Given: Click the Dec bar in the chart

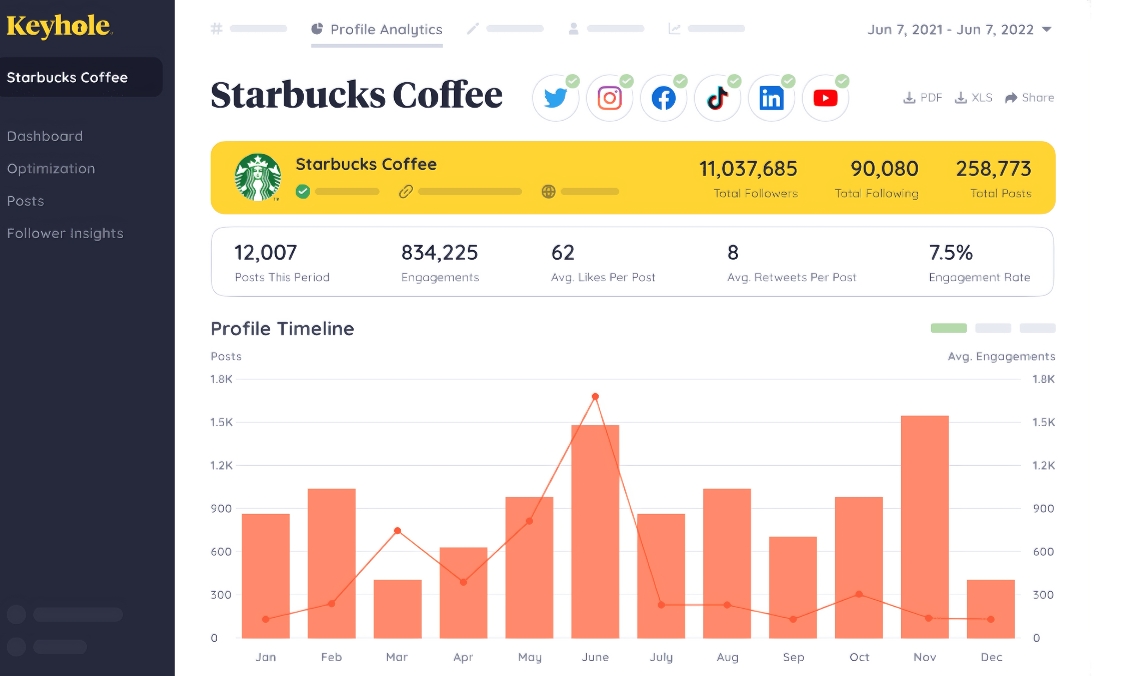Looking at the screenshot, I should click(990, 609).
